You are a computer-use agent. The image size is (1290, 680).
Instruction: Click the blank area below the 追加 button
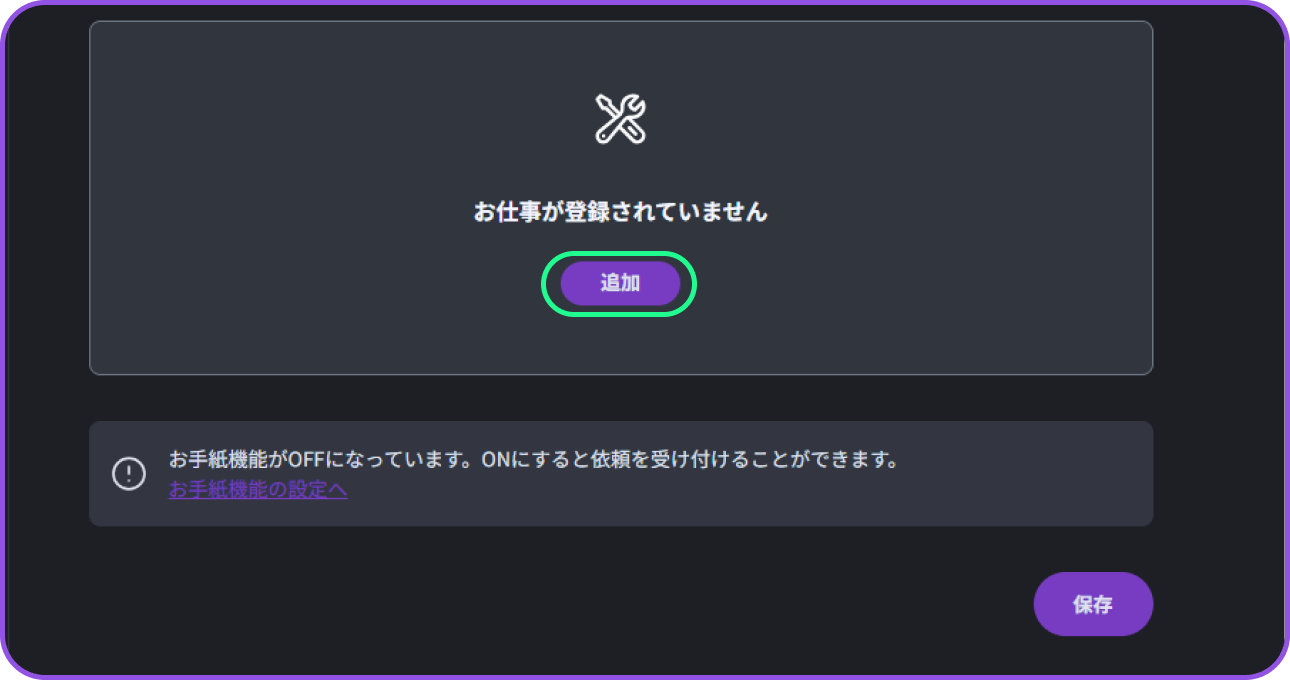[x=620, y=345]
